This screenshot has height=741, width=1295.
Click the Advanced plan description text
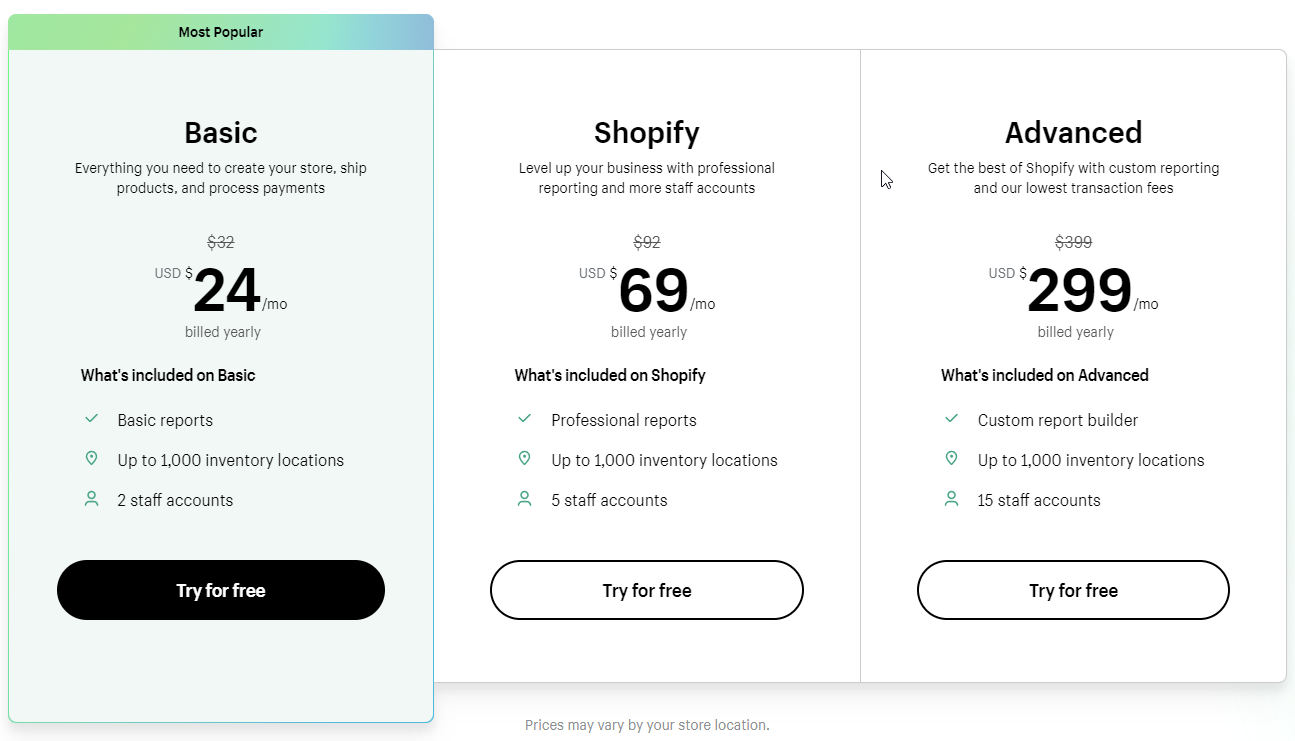(1074, 177)
